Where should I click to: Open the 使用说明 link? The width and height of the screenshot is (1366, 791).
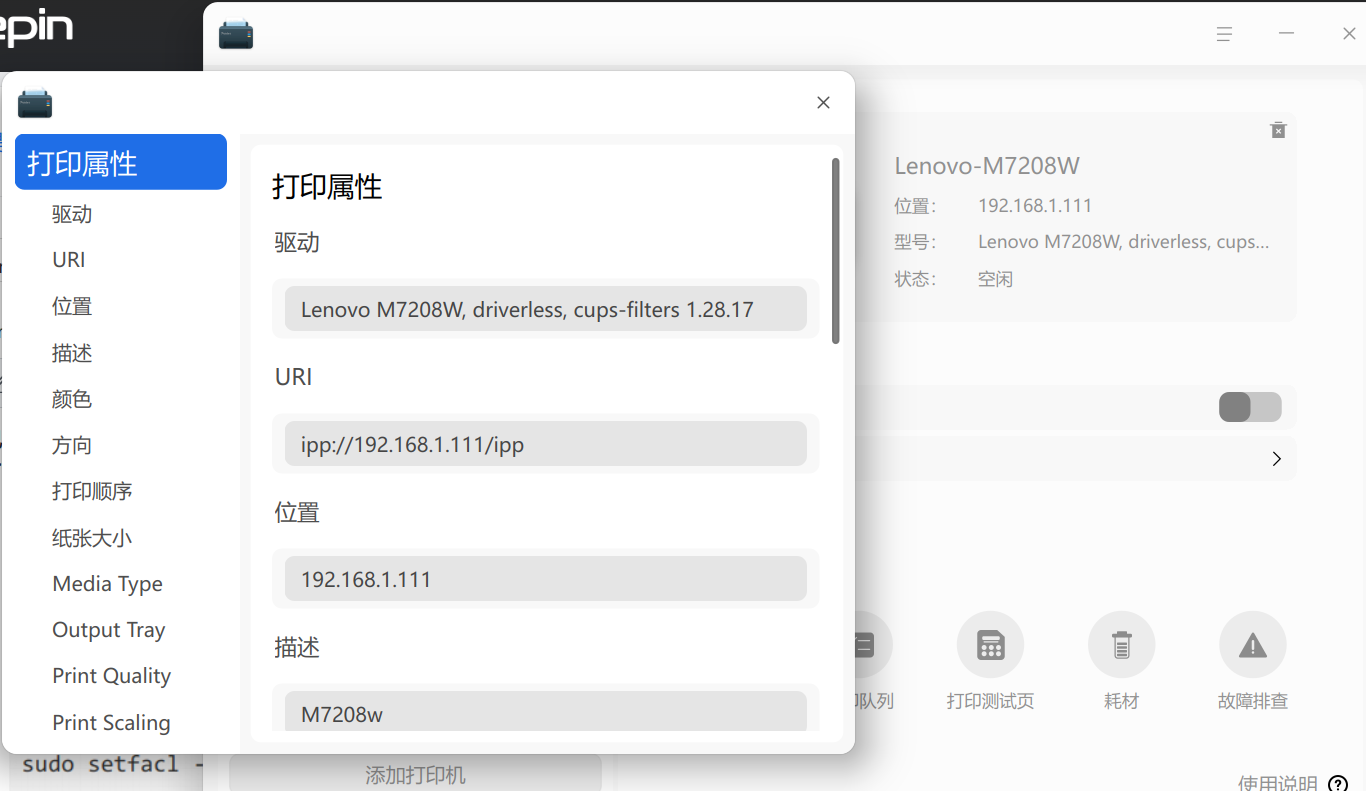1278,784
